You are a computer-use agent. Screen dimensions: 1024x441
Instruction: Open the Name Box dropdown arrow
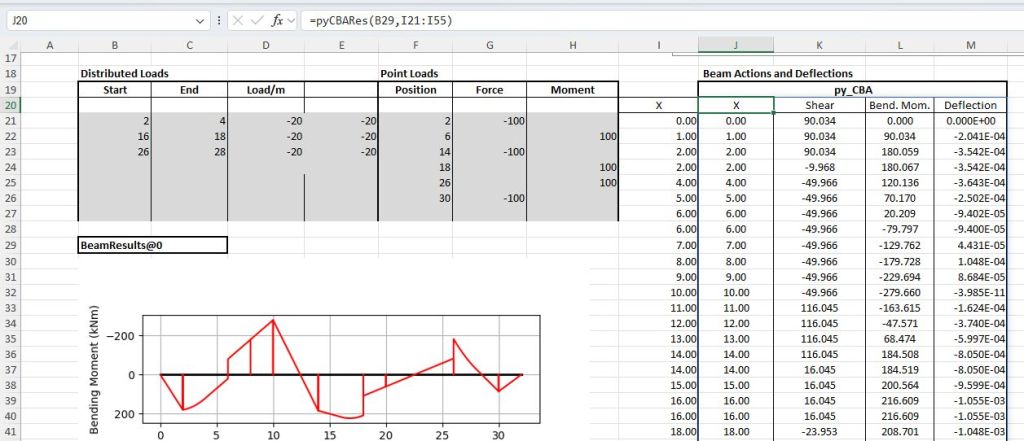204,20
